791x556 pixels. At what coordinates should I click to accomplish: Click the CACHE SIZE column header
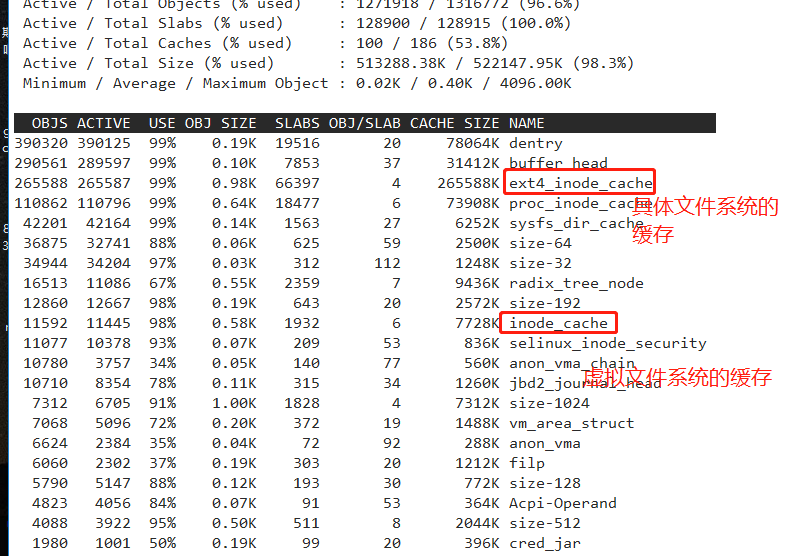point(455,123)
